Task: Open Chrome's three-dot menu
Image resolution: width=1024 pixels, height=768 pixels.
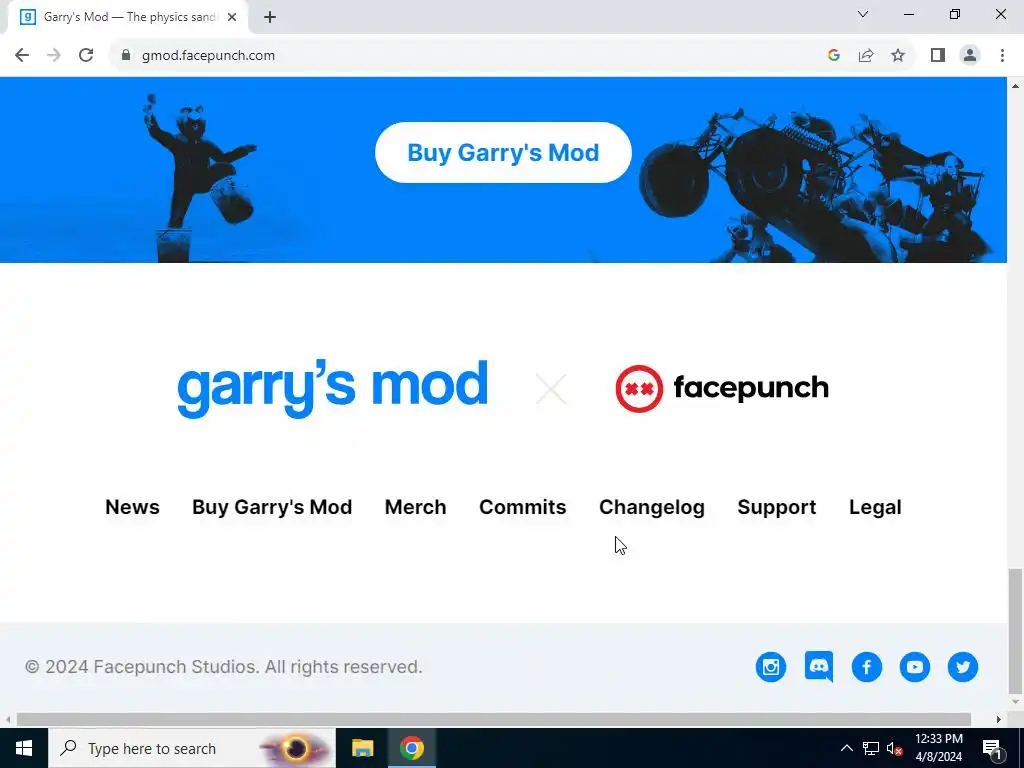Action: tap(1002, 56)
